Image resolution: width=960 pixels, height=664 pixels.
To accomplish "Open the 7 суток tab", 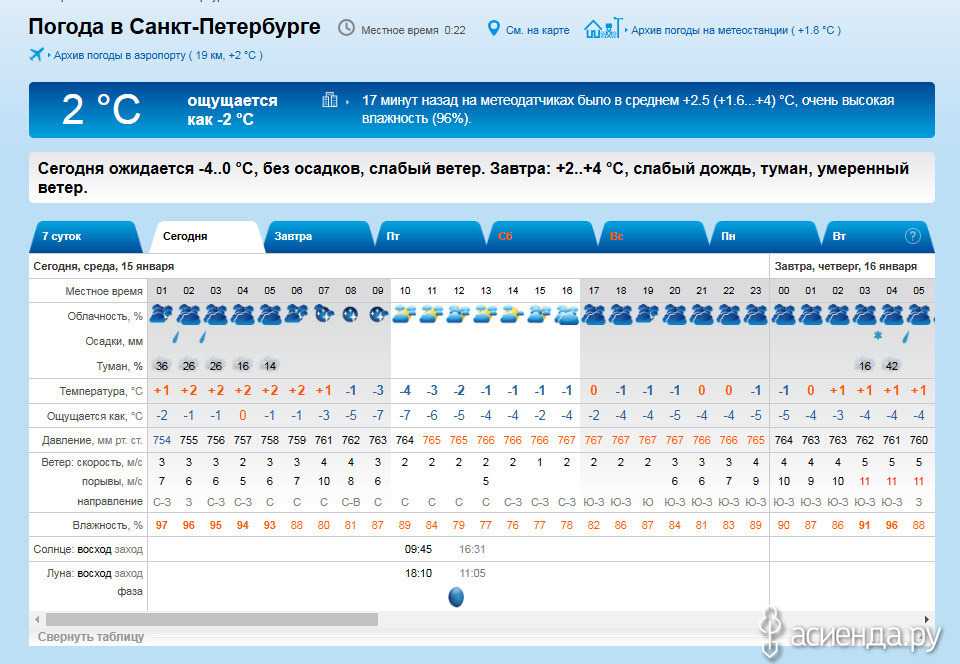I will [84, 236].
